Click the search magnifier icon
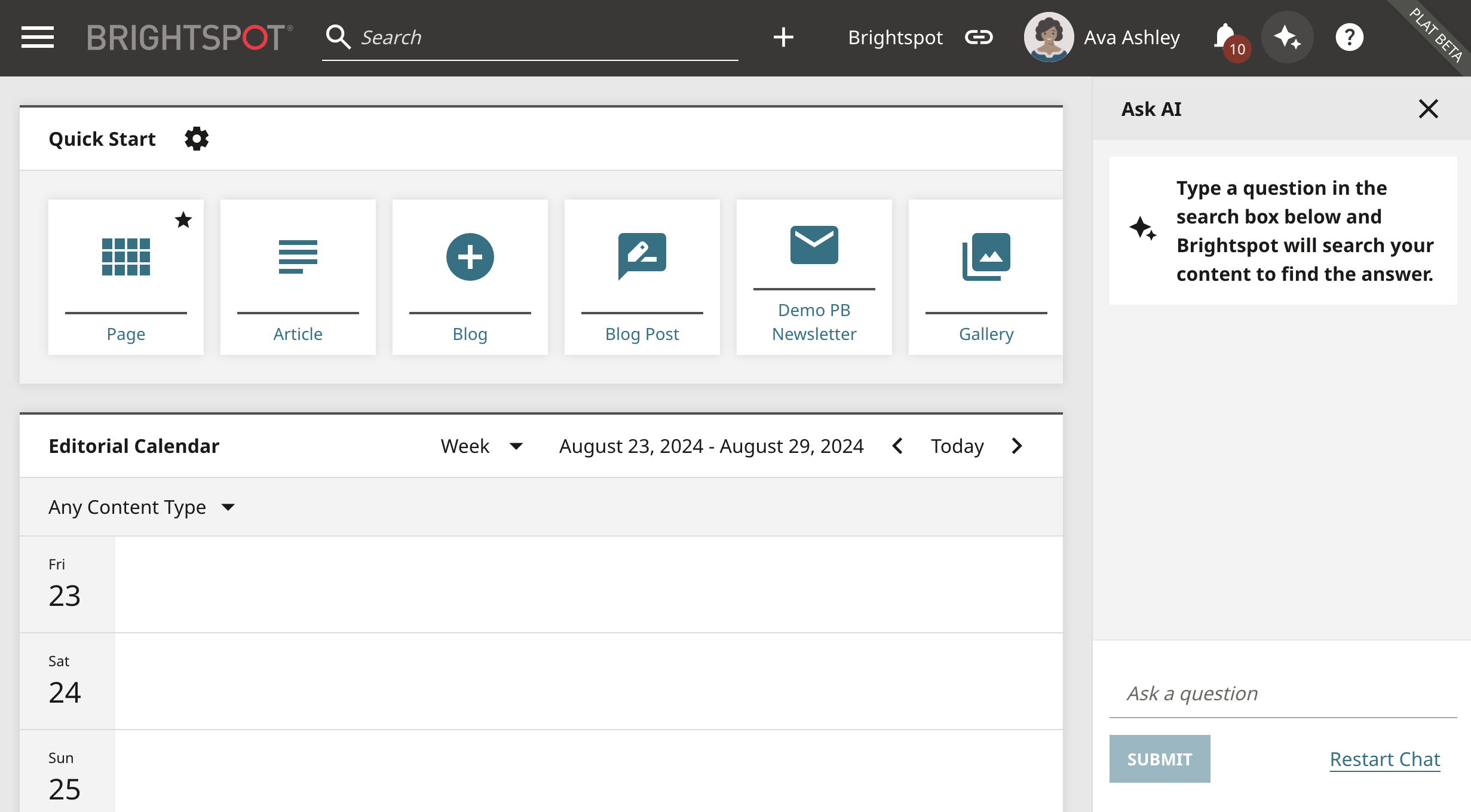The width and height of the screenshot is (1471, 812). pyautogui.click(x=338, y=37)
